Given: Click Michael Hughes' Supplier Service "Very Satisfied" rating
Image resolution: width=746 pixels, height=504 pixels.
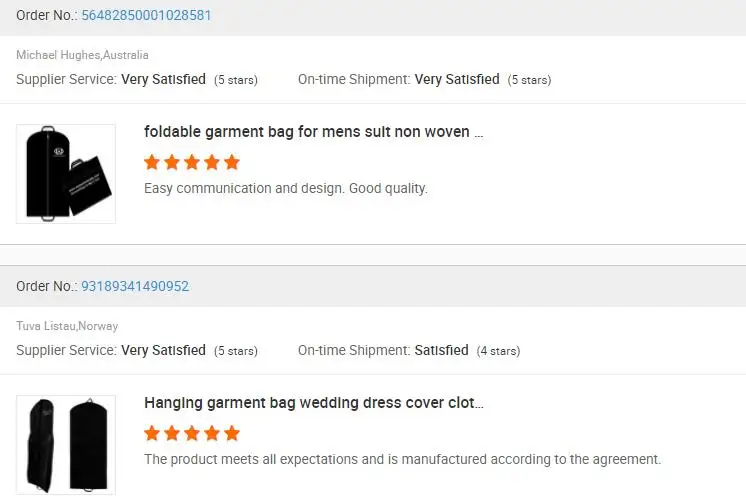Looking at the screenshot, I should tap(163, 79).
